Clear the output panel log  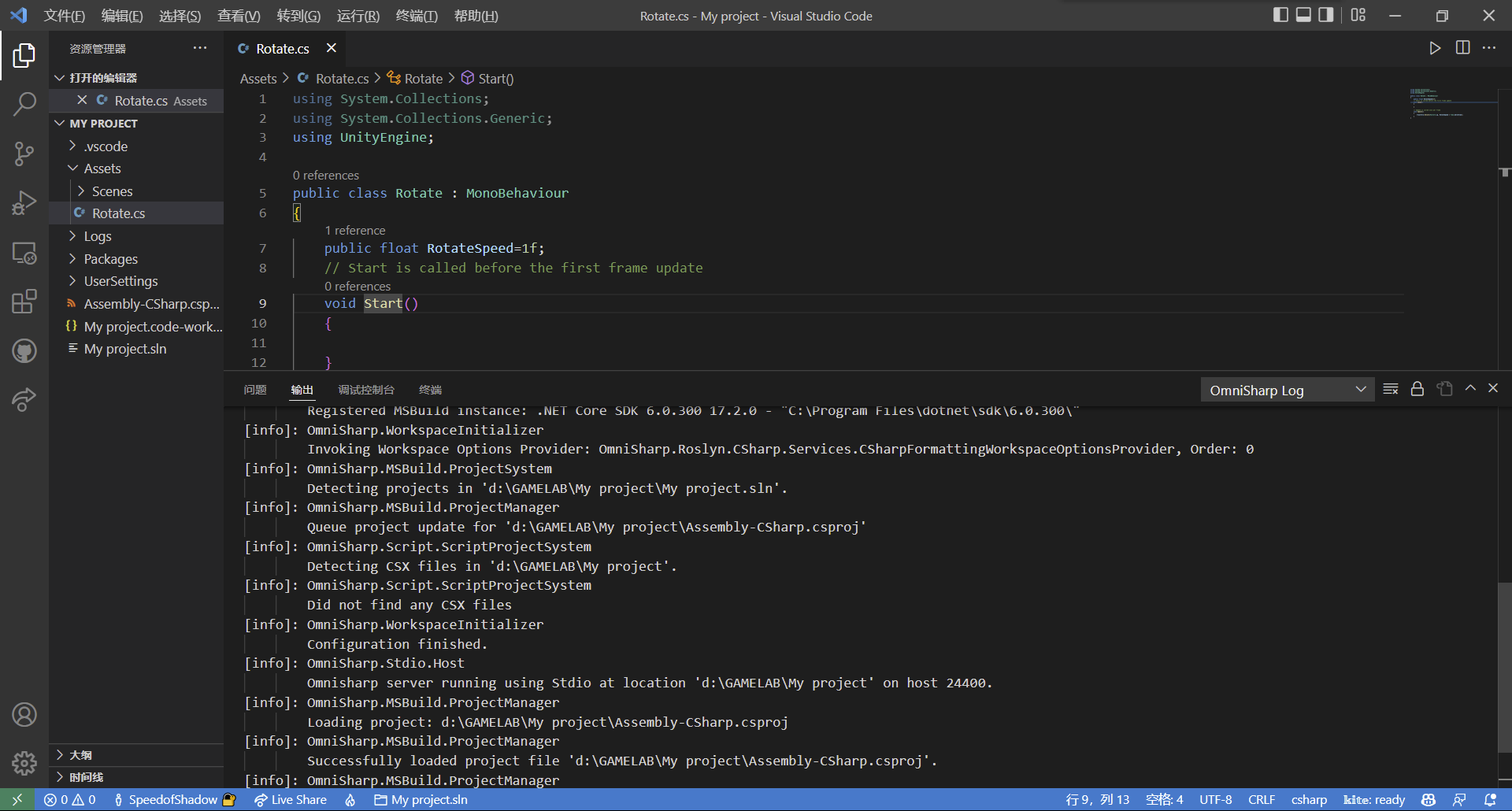[1390, 389]
